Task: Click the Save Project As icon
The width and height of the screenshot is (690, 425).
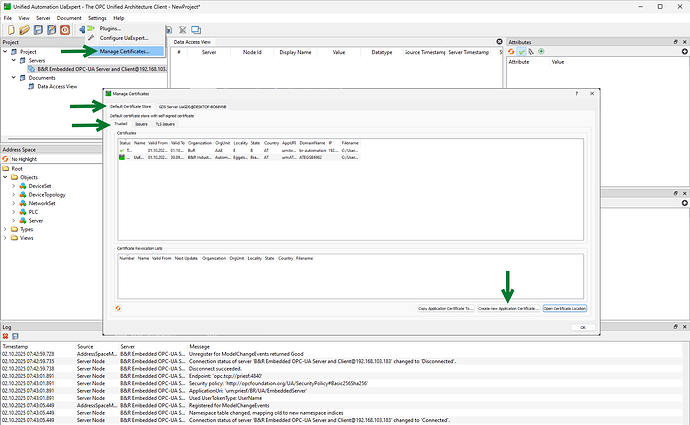Action: pyautogui.click(x=51, y=30)
